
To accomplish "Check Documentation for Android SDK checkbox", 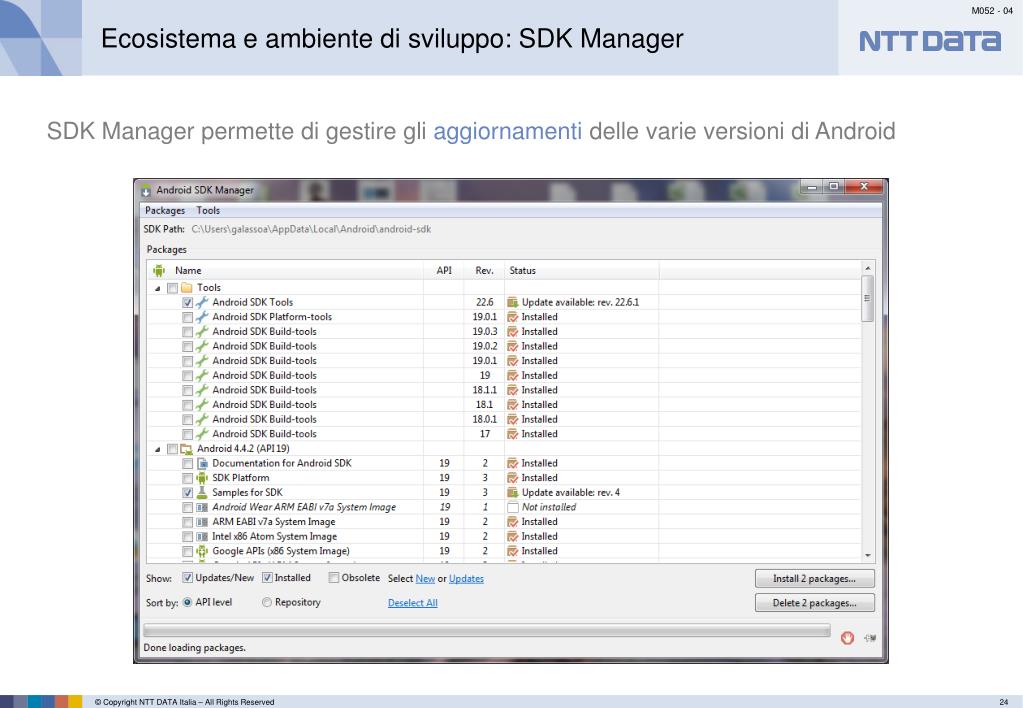I will tap(187, 463).
